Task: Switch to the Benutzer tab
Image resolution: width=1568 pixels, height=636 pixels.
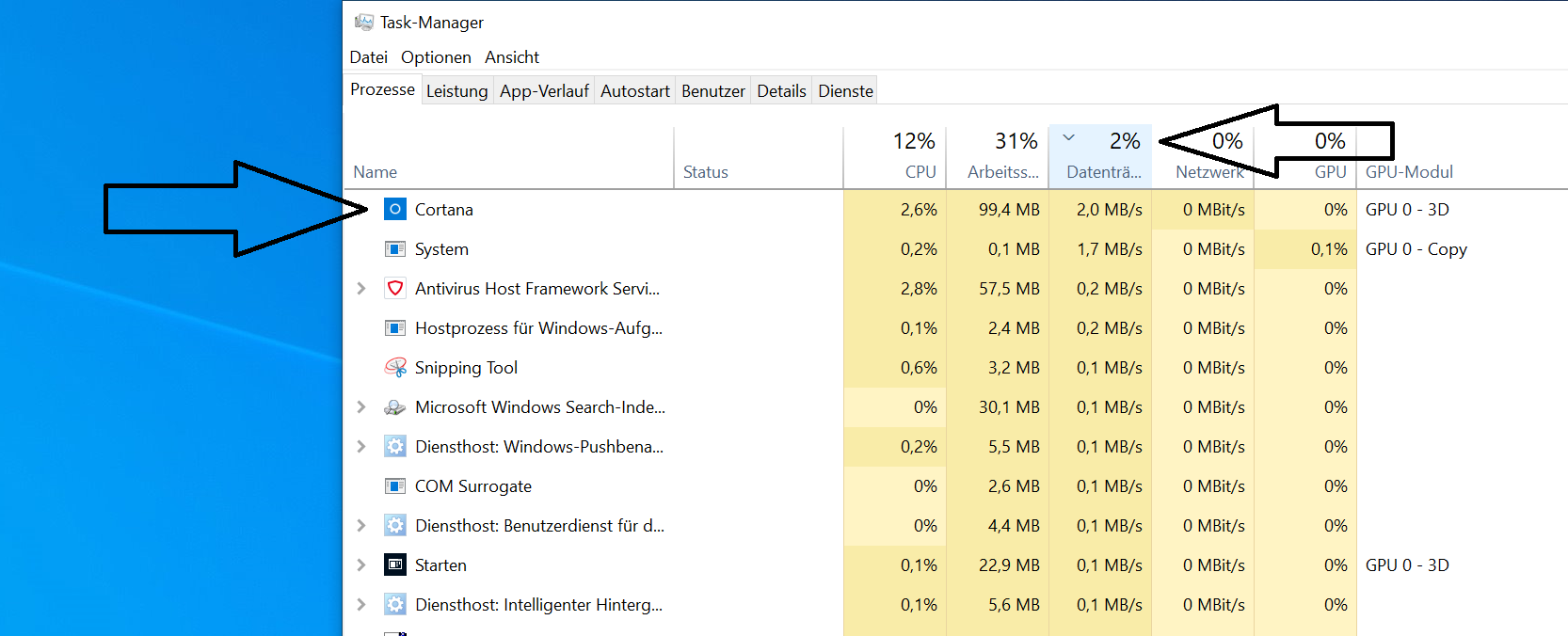Action: click(713, 91)
